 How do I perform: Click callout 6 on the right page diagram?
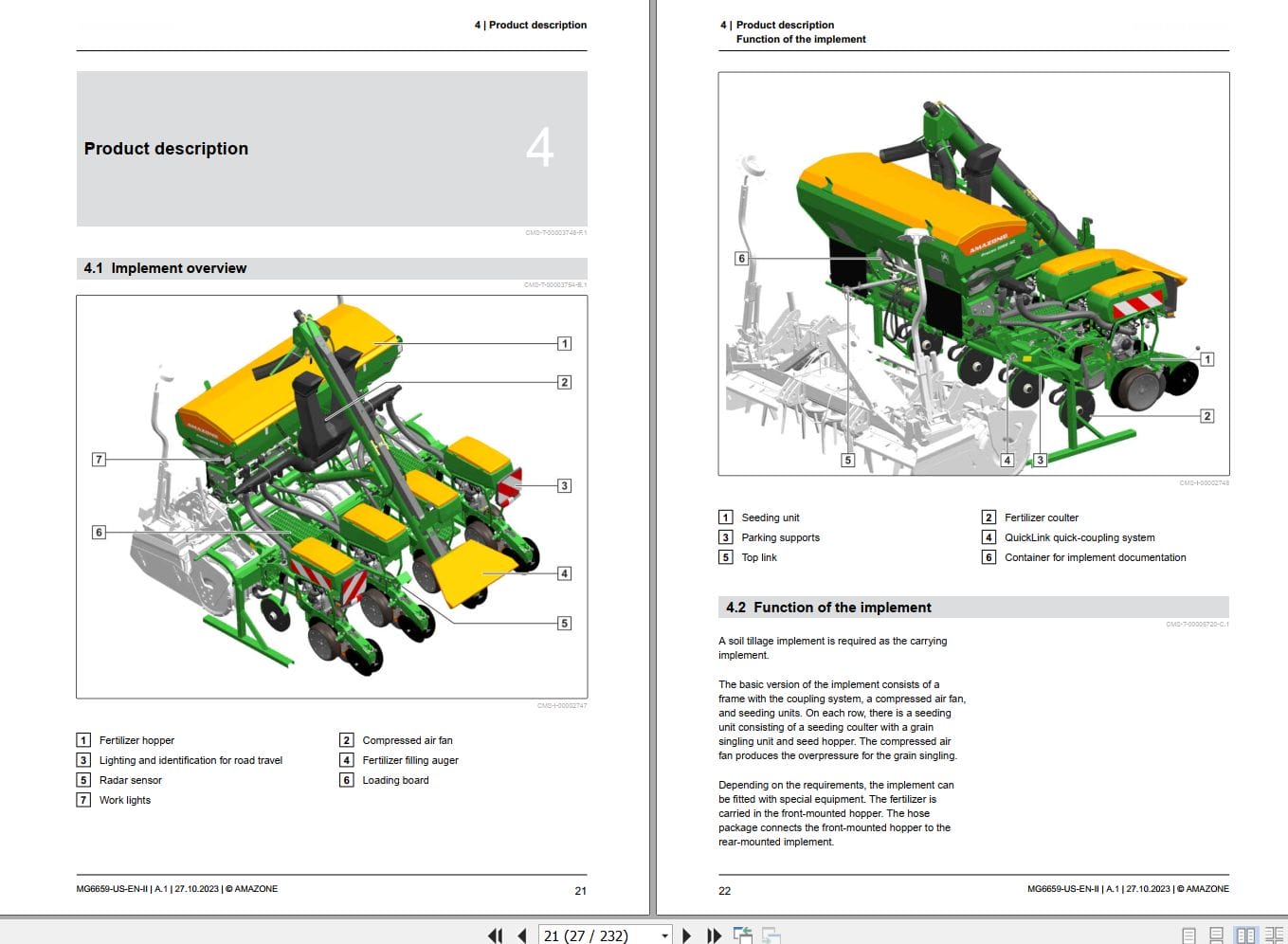click(741, 258)
